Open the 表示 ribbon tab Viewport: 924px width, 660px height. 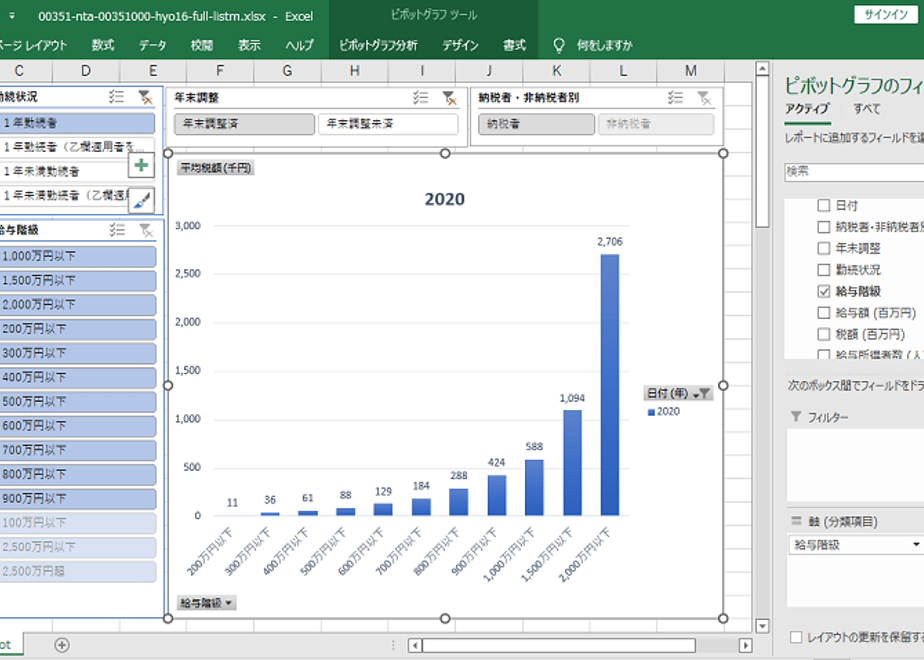249,45
